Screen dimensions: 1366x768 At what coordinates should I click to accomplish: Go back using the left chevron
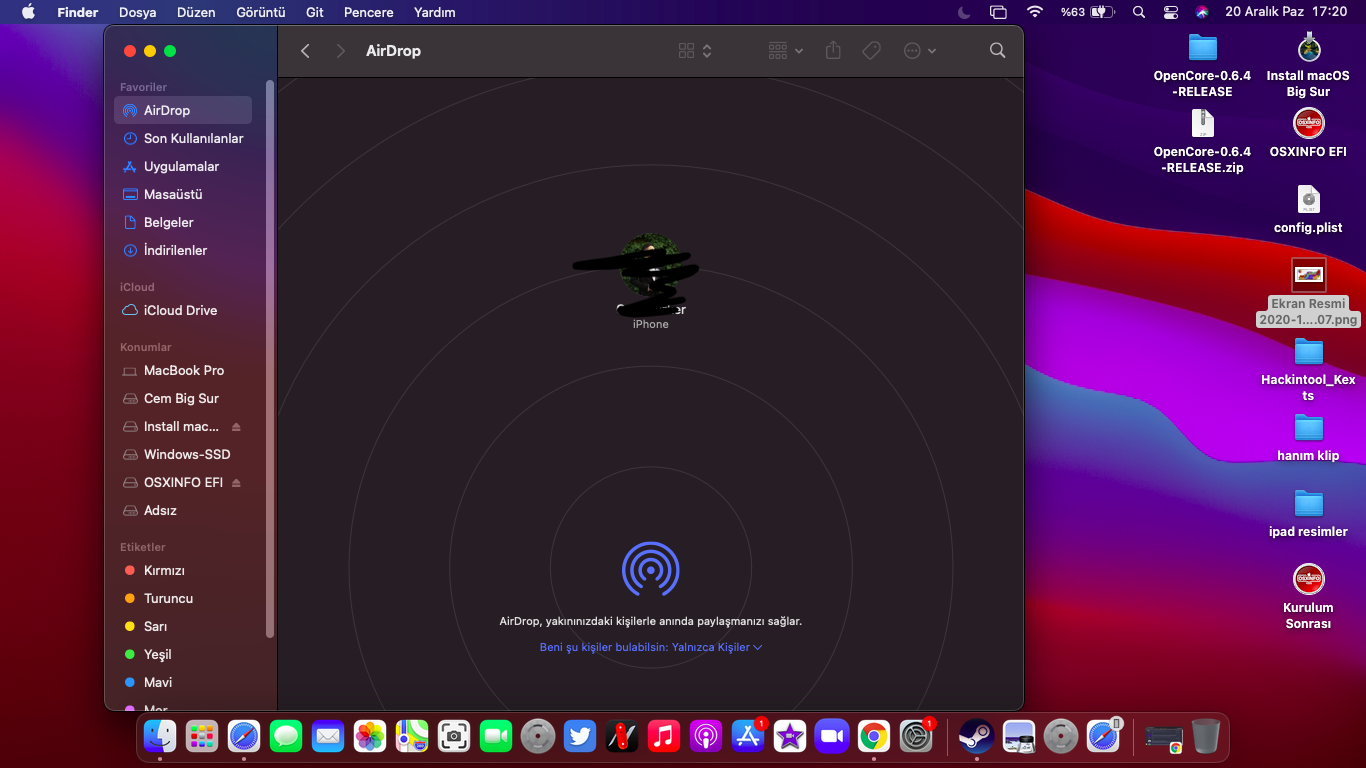click(x=306, y=50)
